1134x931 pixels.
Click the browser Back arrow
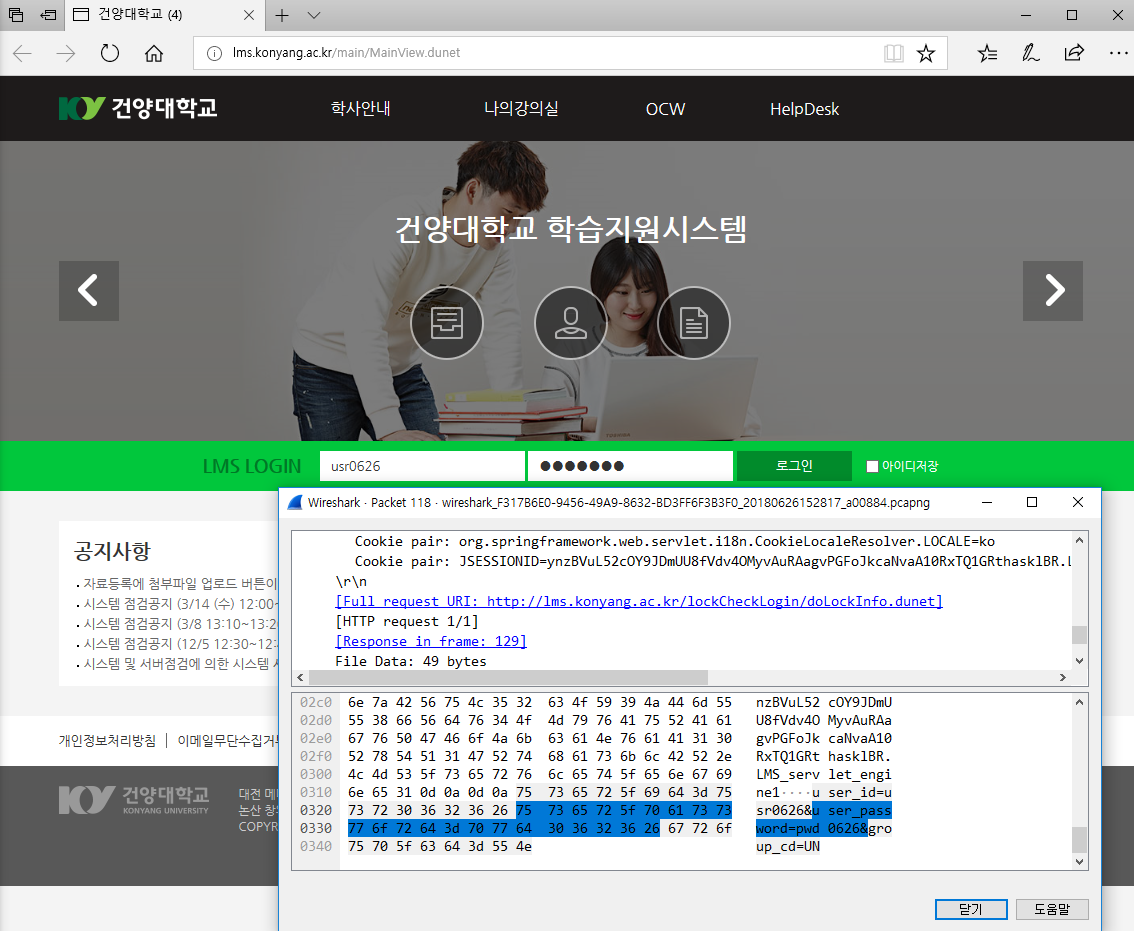[x=22, y=53]
